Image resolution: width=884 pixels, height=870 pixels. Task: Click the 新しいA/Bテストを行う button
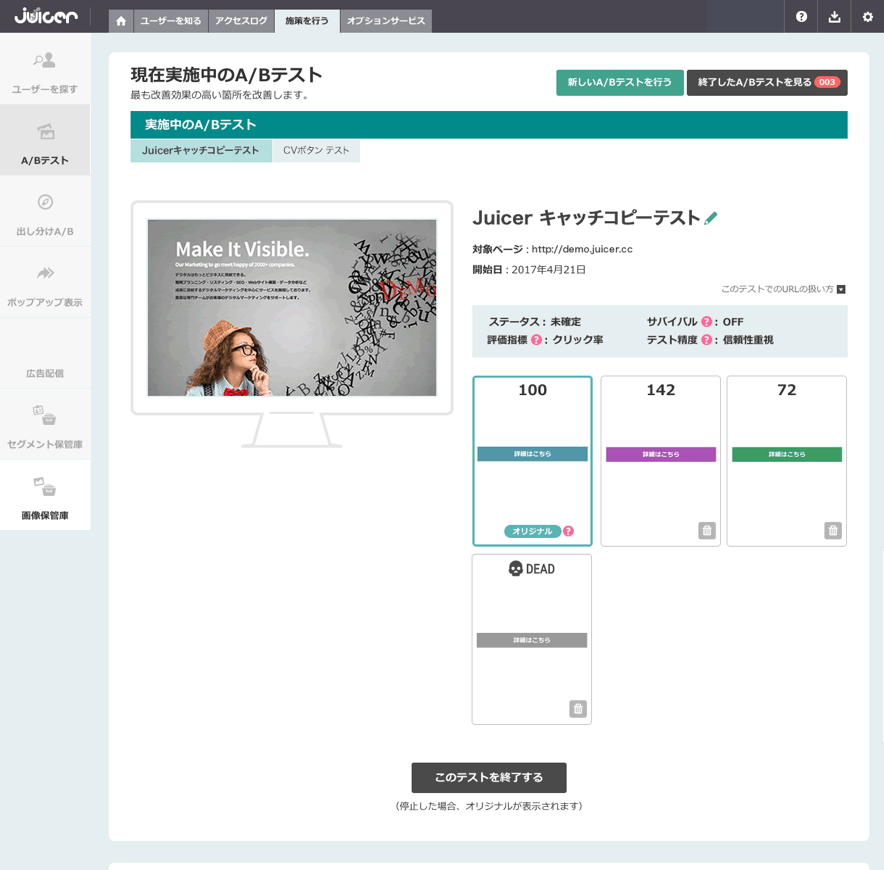point(619,83)
